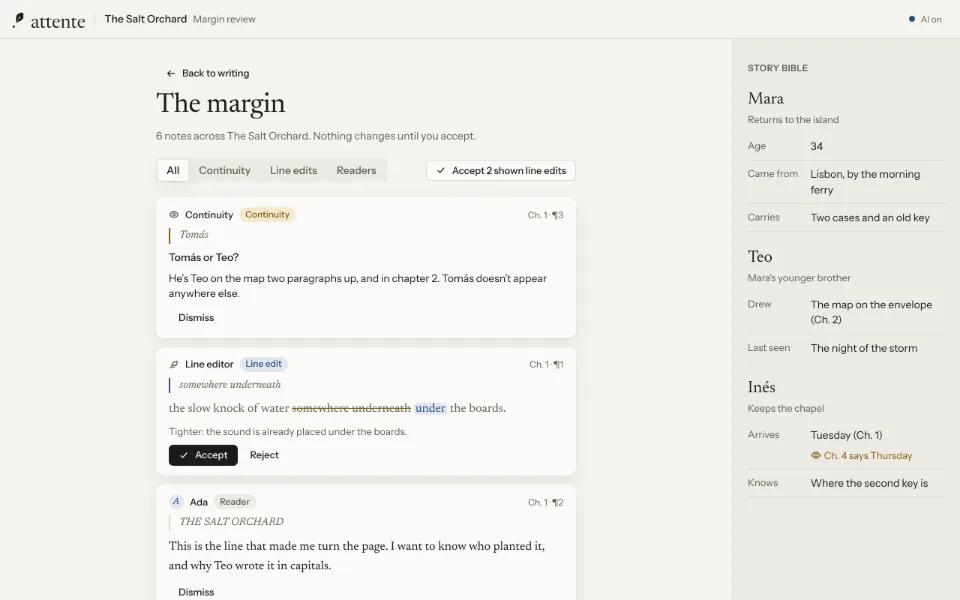Click the Teo heading in Story Bible
The height and width of the screenshot is (600, 960).
[760, 257]
